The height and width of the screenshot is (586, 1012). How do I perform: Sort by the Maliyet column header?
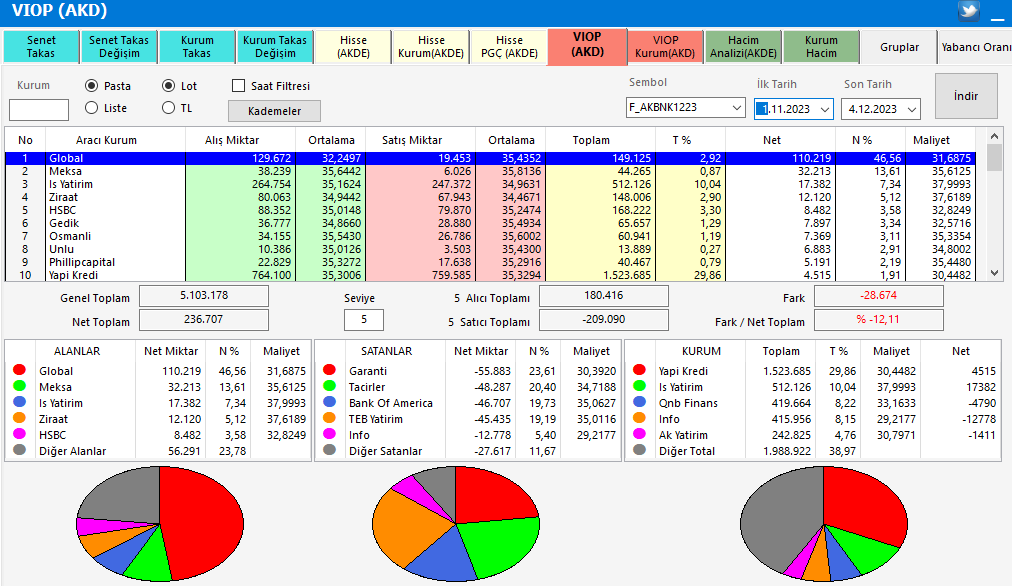tap(931, 140)
